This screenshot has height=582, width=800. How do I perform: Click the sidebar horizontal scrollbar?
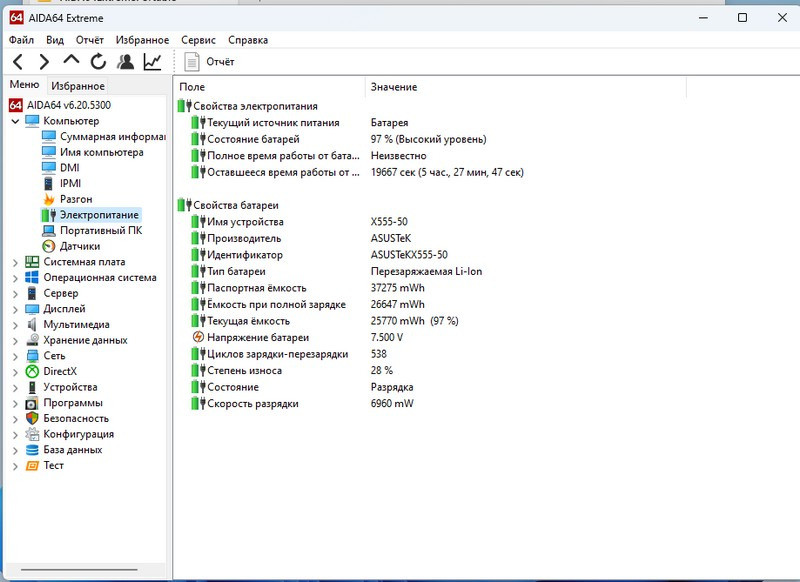click(79, 569)
